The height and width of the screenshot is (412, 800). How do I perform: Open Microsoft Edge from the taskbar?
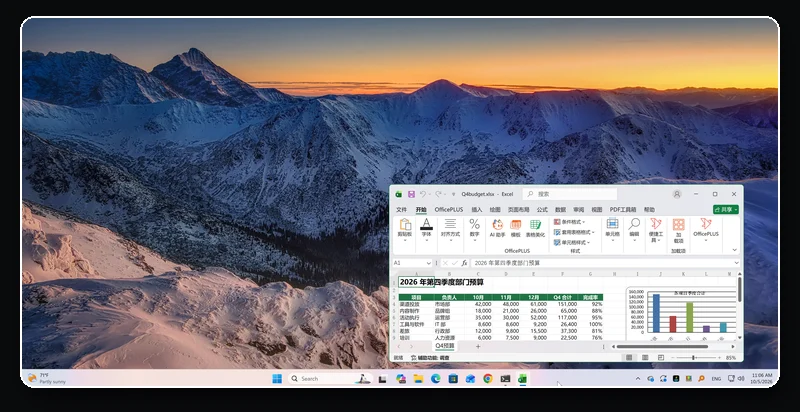(435, 378)
